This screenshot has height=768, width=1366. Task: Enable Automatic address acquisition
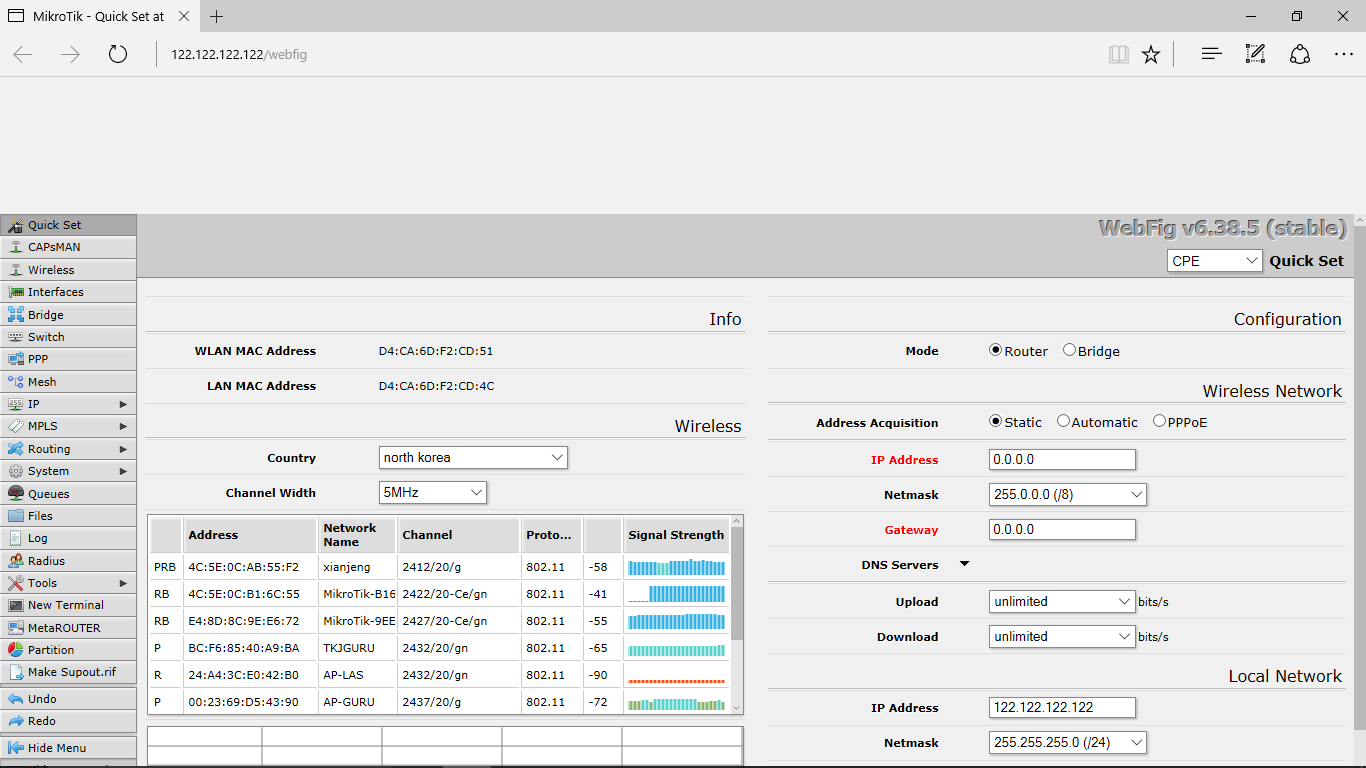point(1063,421)
